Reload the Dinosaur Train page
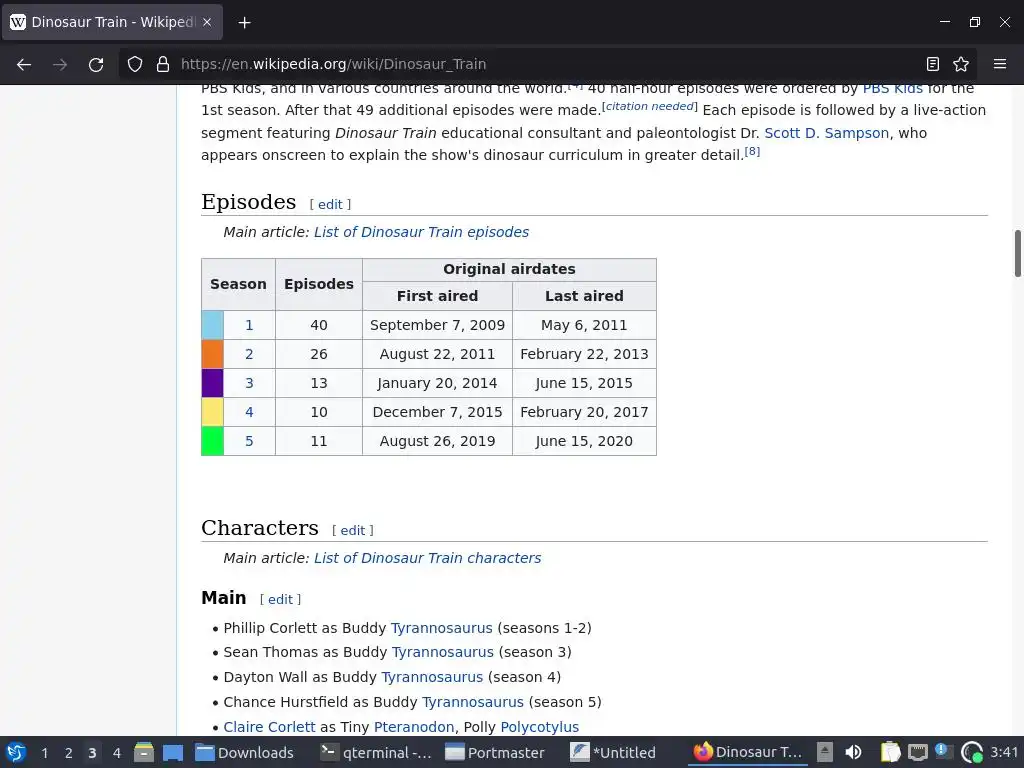This screenshot has height=768, width=1024. (x=96, y=64)
